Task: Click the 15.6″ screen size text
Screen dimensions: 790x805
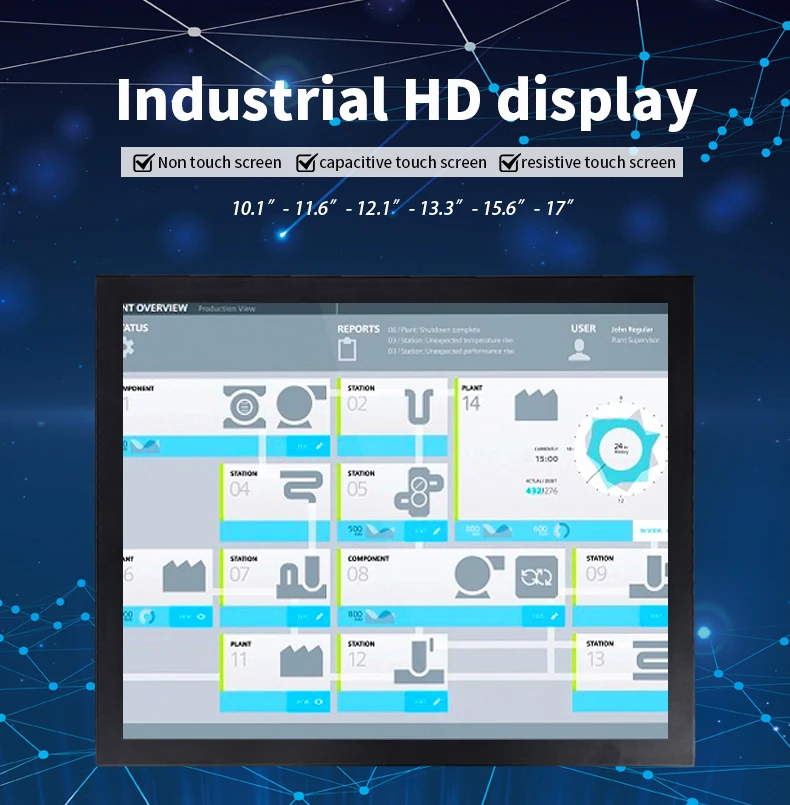Action: pyautogui.click(x=505, y=208)
